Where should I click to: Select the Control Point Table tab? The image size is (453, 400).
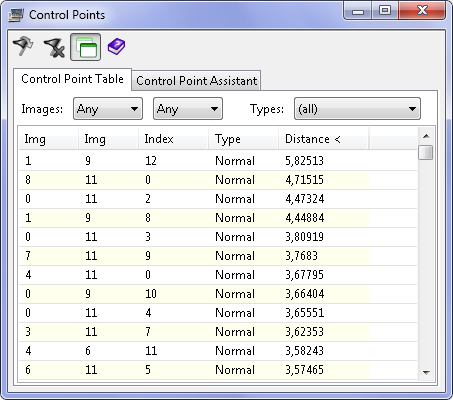click(72, 79)
